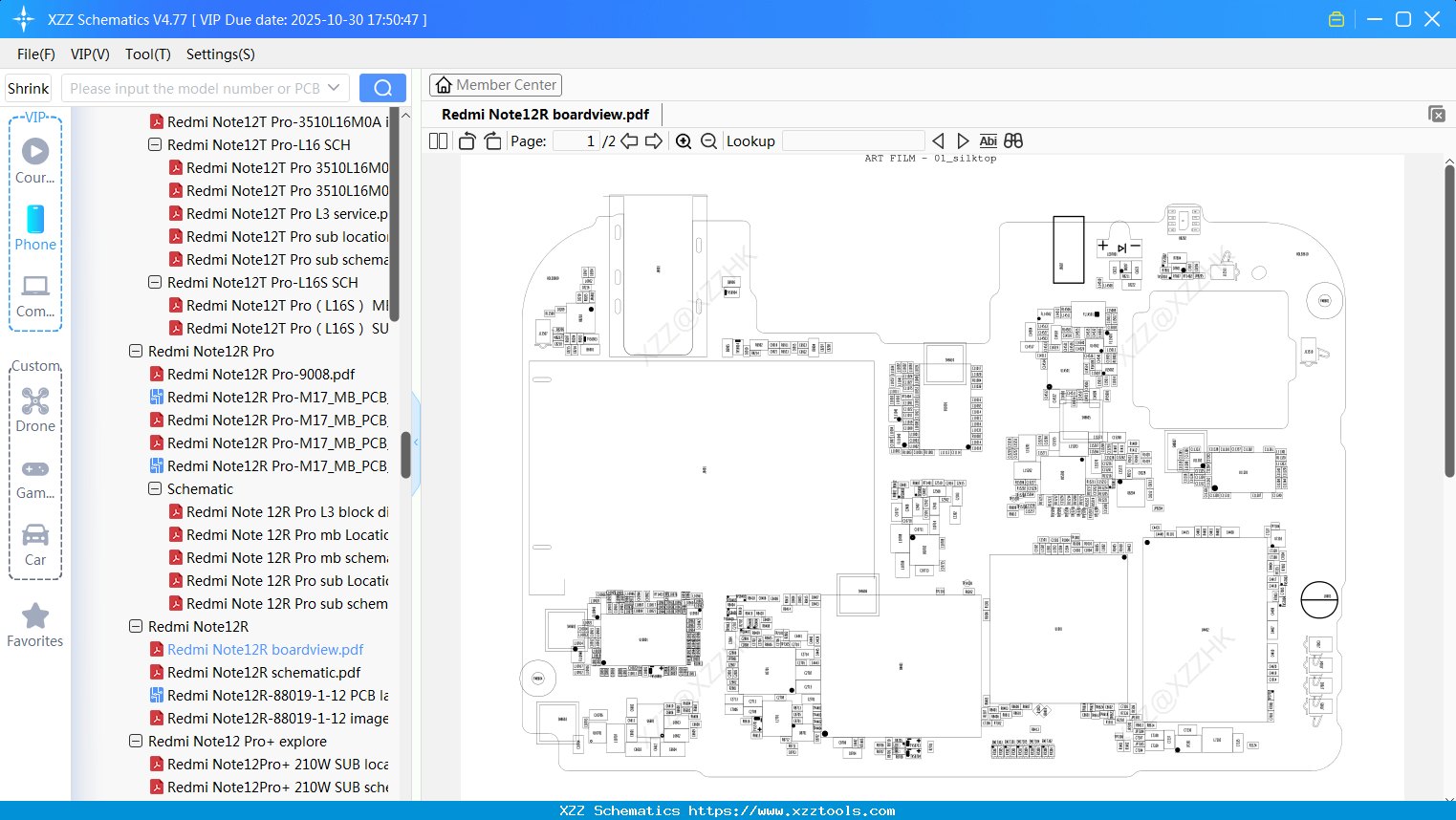
Task: Click the Shrink button
Action: [x=28, y=87]
